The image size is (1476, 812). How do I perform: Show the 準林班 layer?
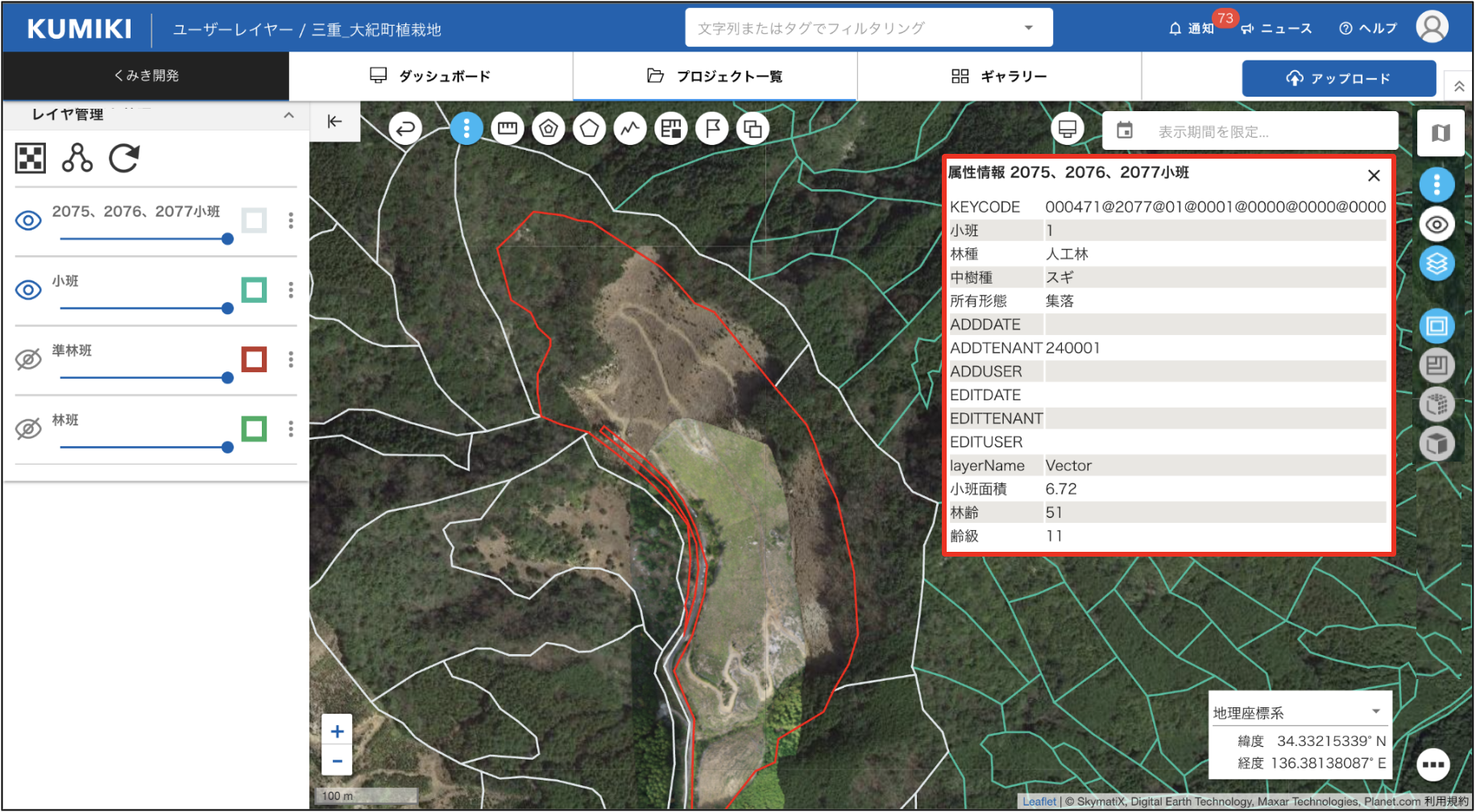pyautogui.click(x=28, y=359)
